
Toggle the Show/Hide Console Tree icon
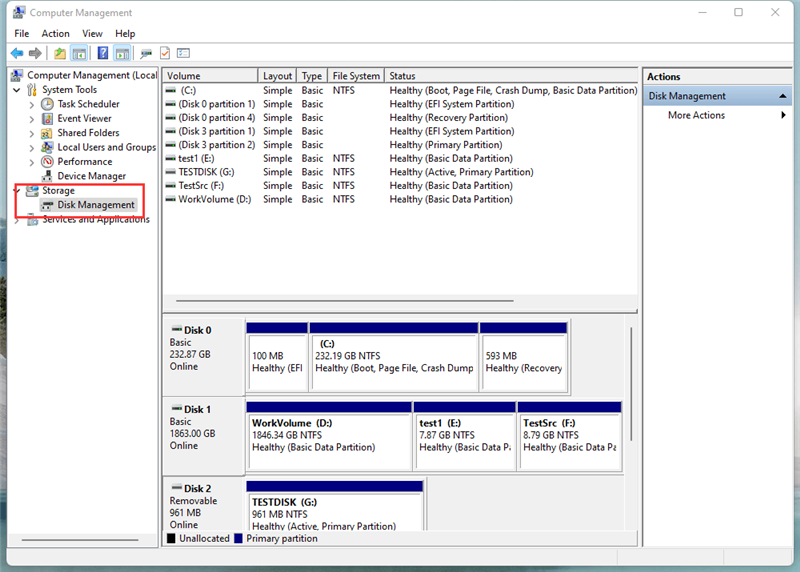point(79,53)
